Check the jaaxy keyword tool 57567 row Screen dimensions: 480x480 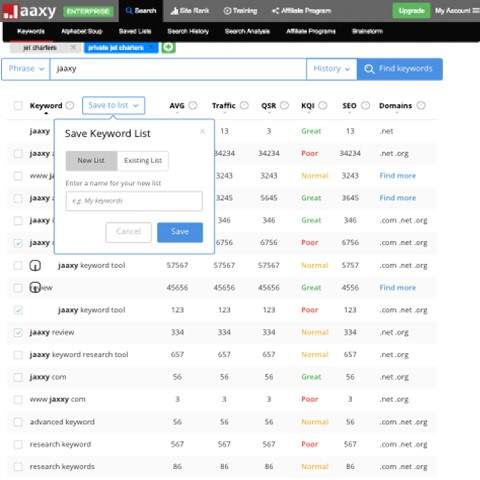pos(18,266)
